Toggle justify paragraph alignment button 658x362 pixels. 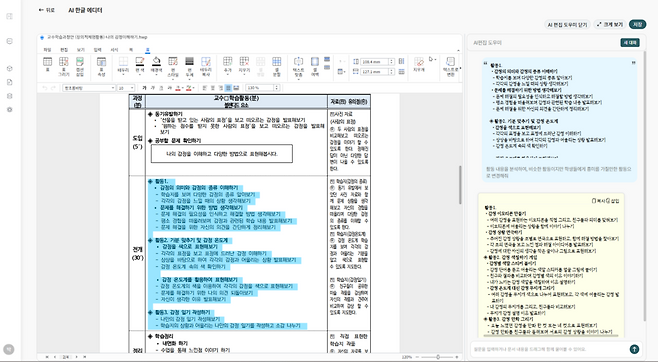[228, 88]
